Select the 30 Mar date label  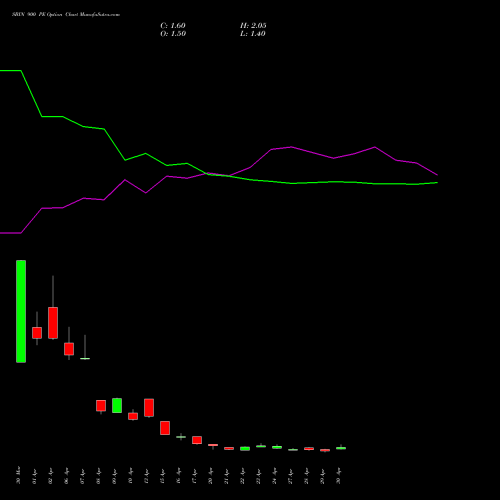(18, 475)
